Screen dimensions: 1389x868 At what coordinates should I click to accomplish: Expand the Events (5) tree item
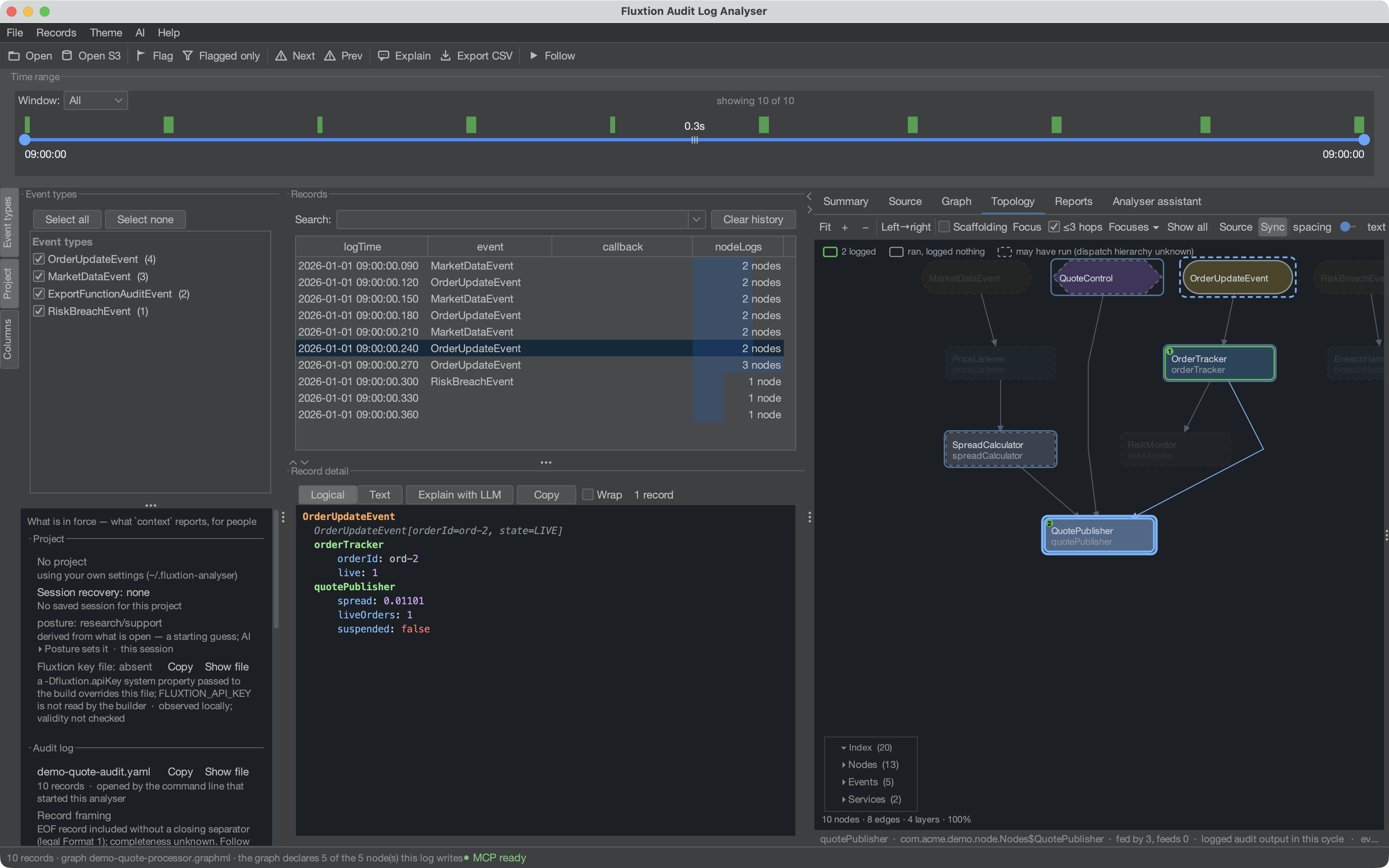click(843, 782)
